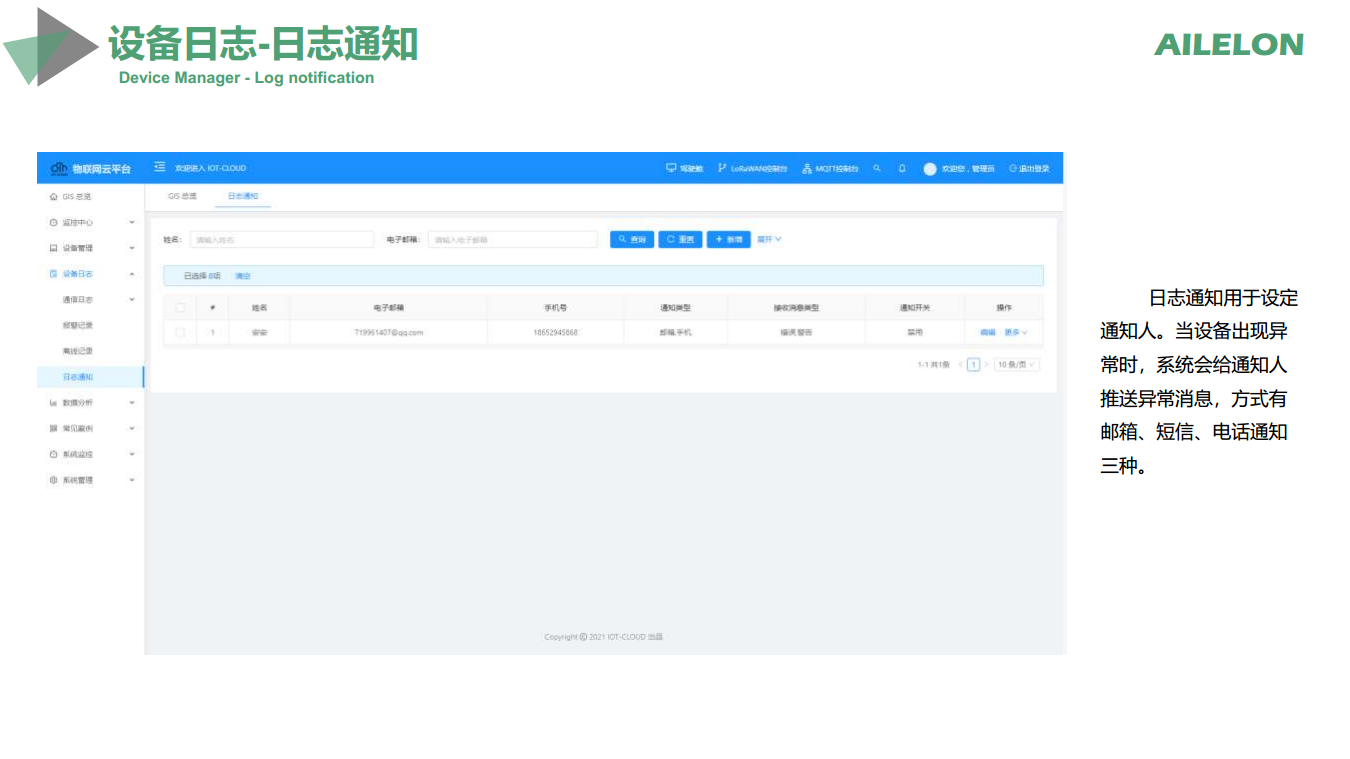Click the 编辑 edit link in row 1
Viewport: 1350px width, 759px height.
pyautogui.click(x=987, y=332)
